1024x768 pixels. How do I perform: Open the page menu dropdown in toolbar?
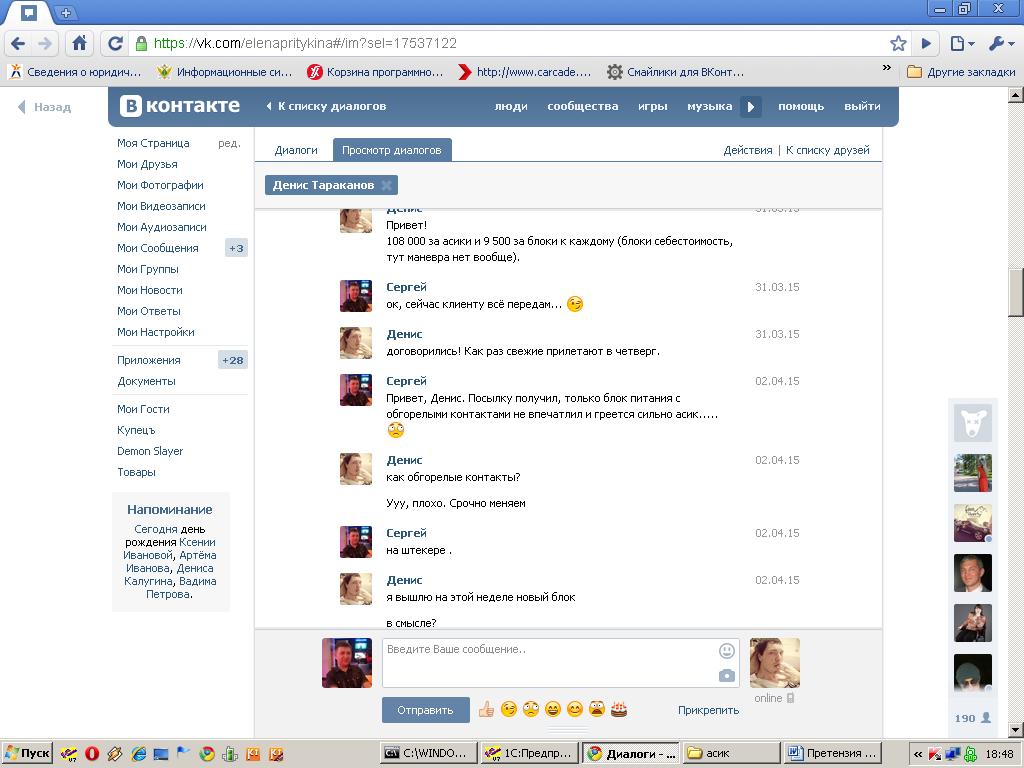962,44
